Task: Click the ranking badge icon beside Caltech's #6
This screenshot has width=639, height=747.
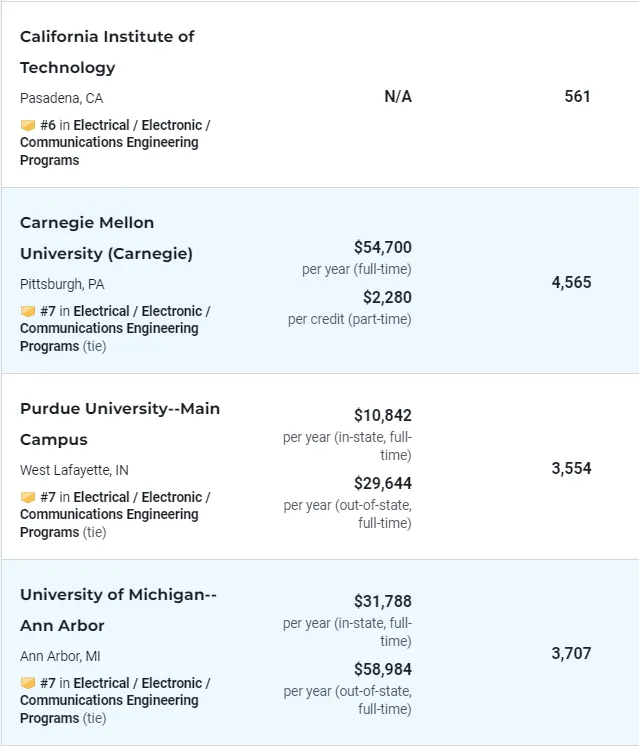Action: (28, 126)
